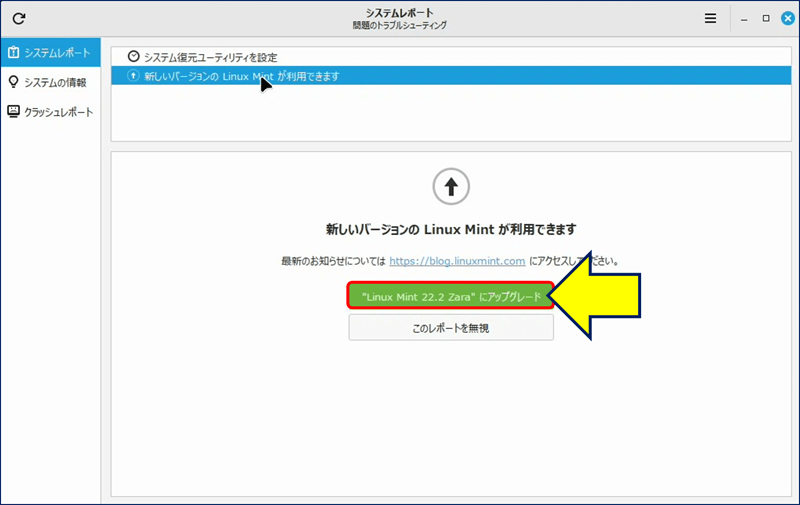Screen dimensions: 800x505
Task: Click the clipboard icon beside システムレポート
Action: click(14, 52)
